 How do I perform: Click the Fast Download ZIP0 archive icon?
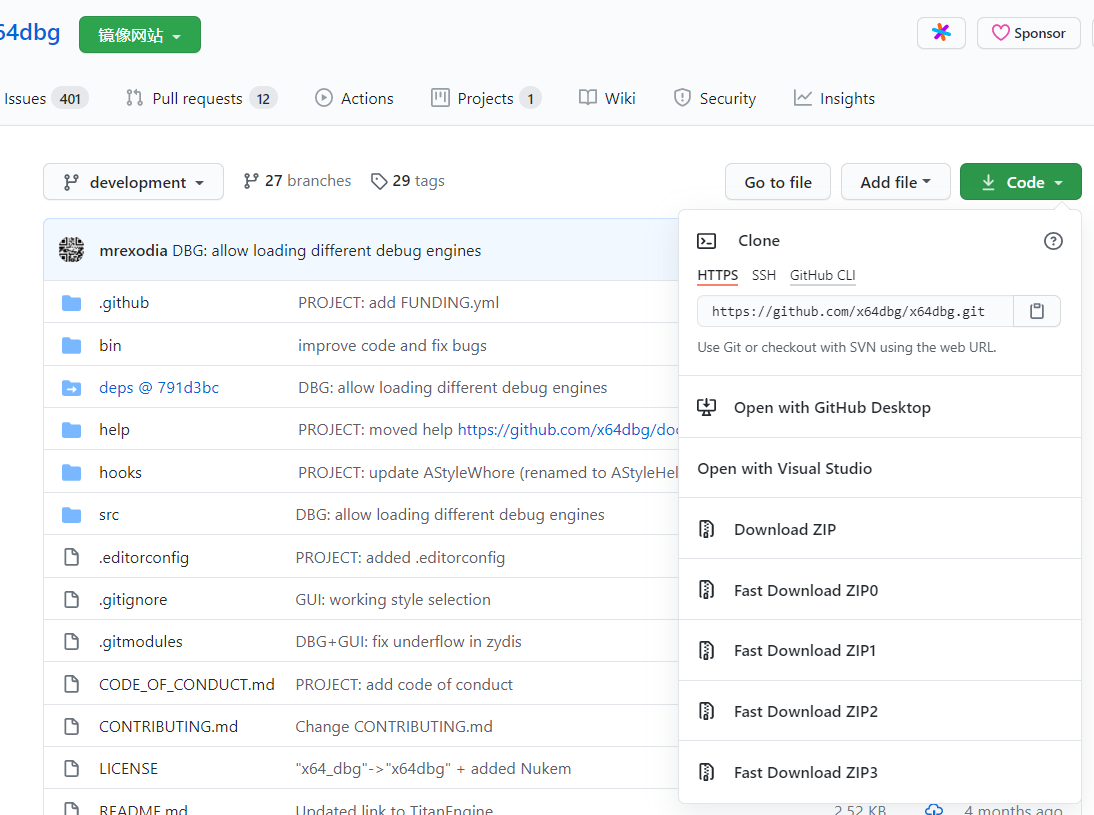(706, 590)
